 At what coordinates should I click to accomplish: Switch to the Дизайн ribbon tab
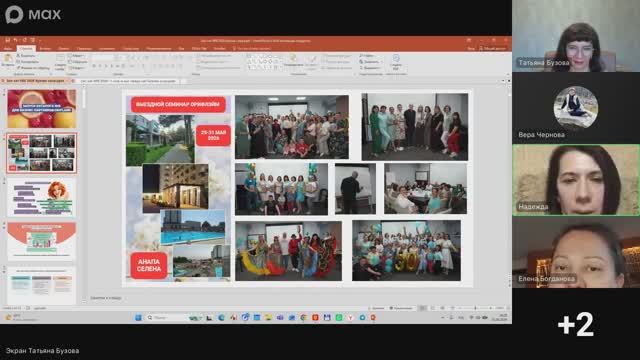pos(64,48)
